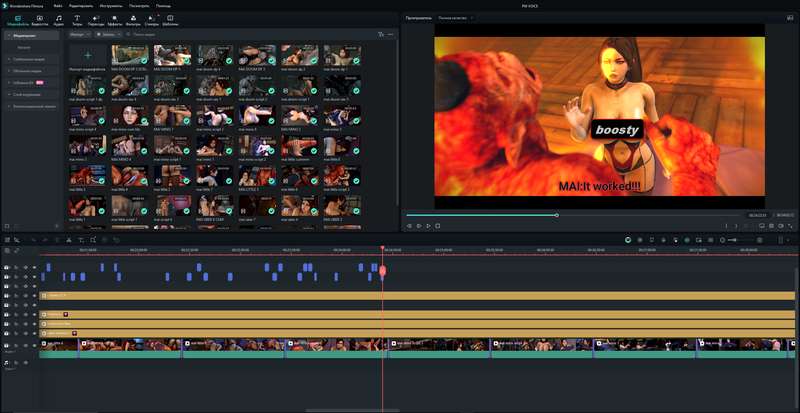The image size is (800, 413).
Task: Select the text T tool in the timeline toolbar
Action: 81,239
